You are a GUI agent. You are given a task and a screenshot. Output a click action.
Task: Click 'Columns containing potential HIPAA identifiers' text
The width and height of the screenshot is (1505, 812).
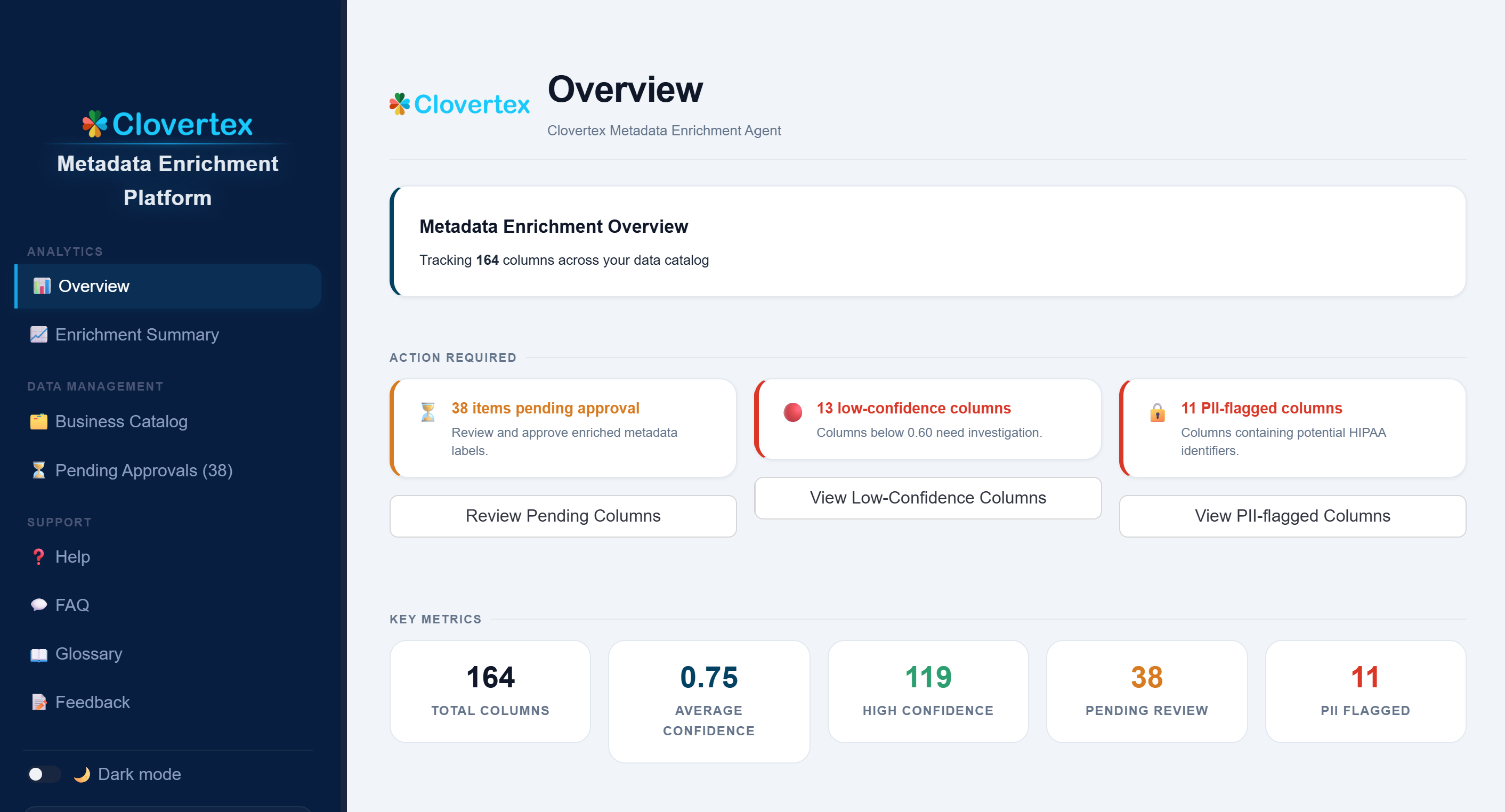click(1283, 442)
